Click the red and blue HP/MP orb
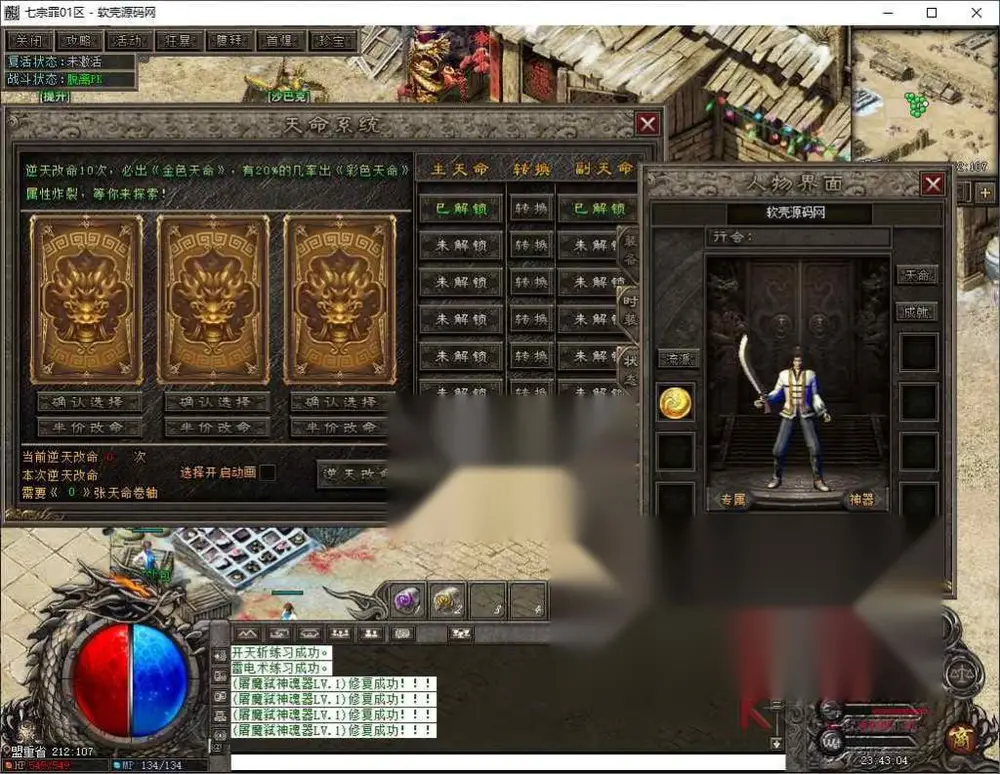The width and height of the screenshot is (1000, 774). [x=131, y=681]
